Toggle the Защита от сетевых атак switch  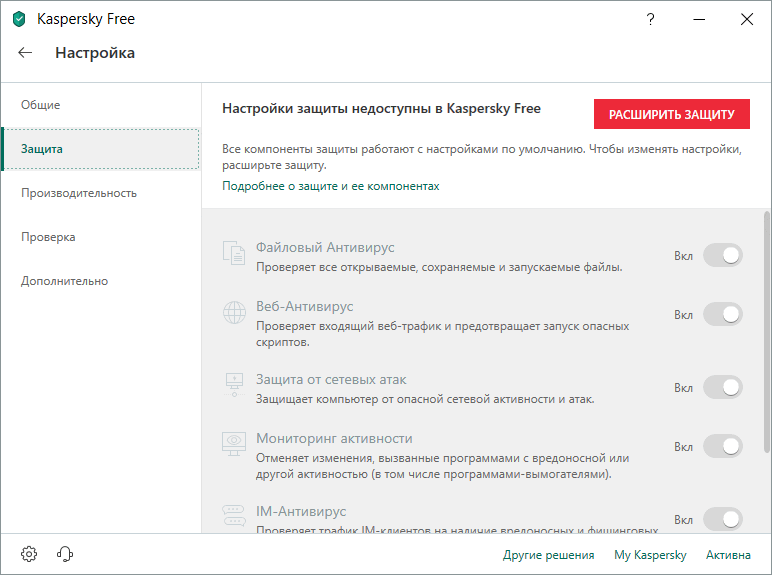pos(722,387)
